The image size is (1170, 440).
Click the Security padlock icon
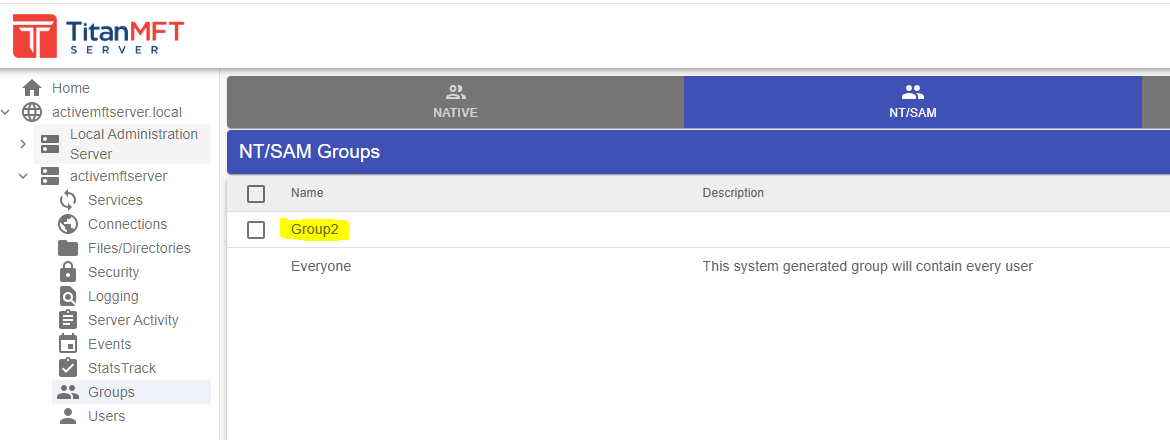[x=68, y=272]
